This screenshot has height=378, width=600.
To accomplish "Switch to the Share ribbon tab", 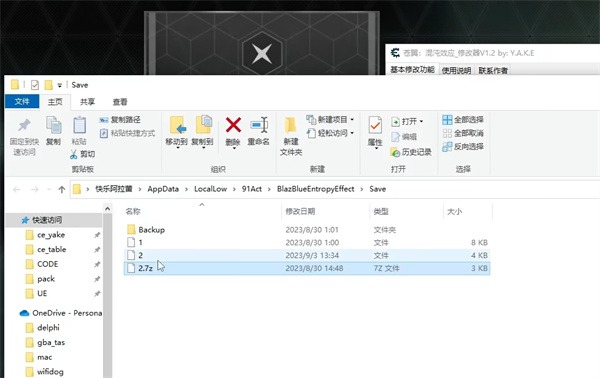I will point(87,102).
